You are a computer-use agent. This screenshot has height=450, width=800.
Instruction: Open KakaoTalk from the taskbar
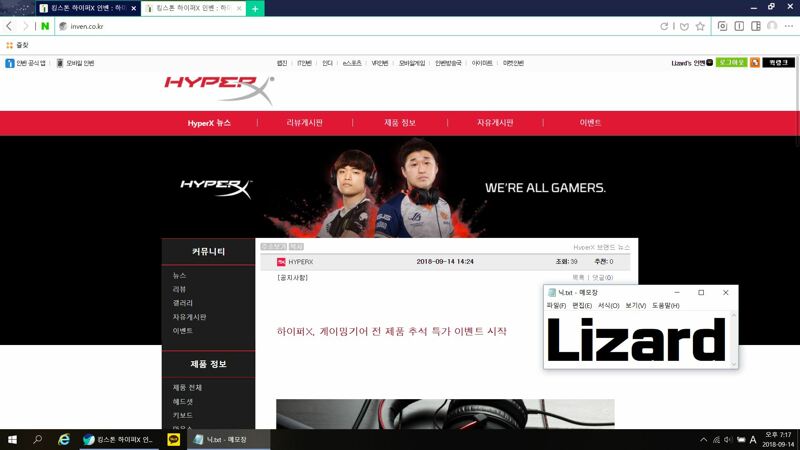pos(173,439)
